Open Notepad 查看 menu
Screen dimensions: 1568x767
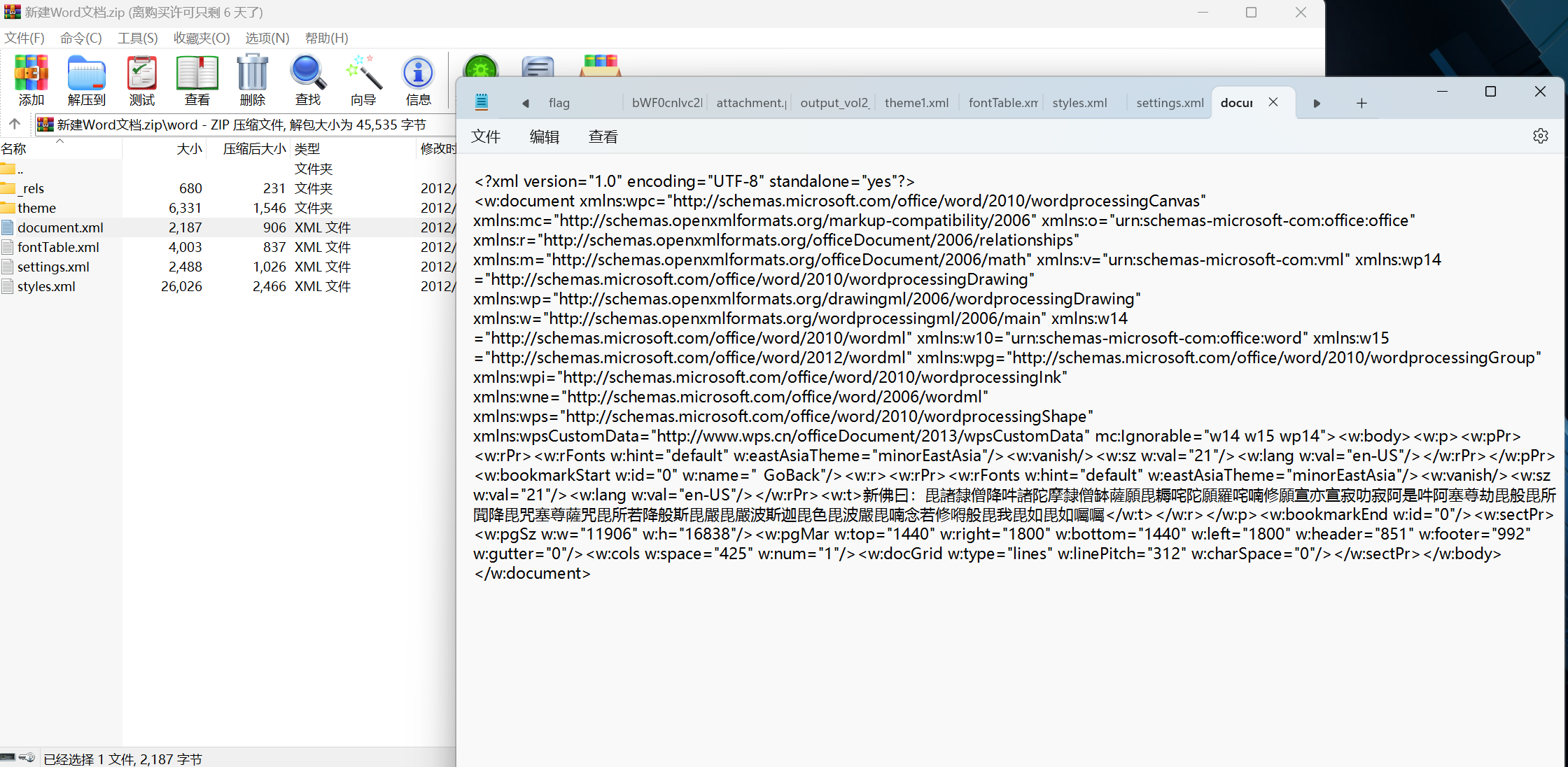(603, 136)
